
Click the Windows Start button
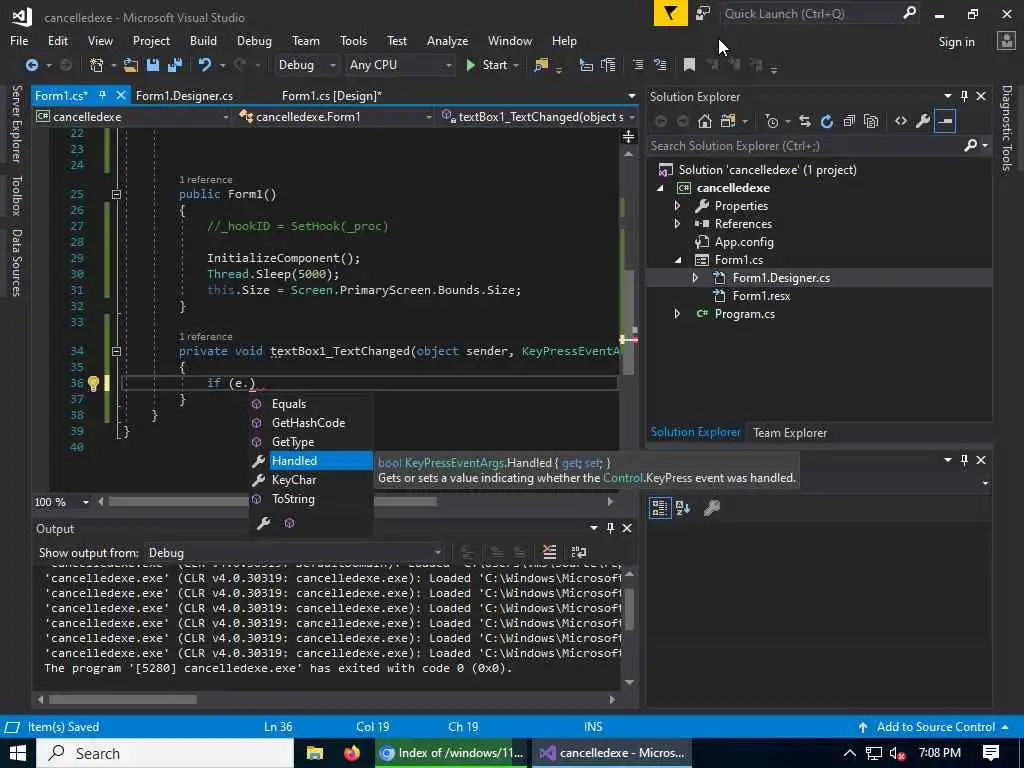coord(17,753)
